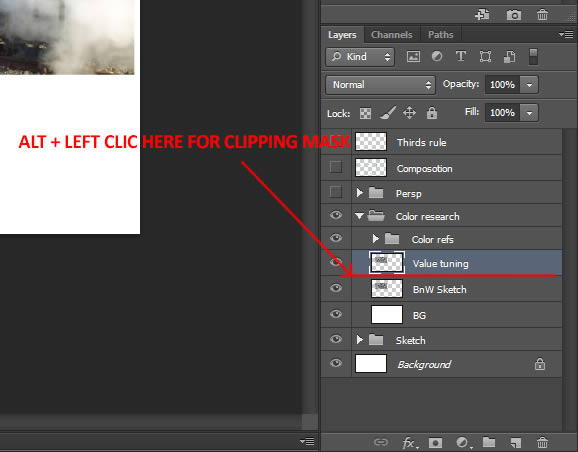The image size is (578, 452).
Task: Show the Composotion layer
Action: tap(335, 167)
